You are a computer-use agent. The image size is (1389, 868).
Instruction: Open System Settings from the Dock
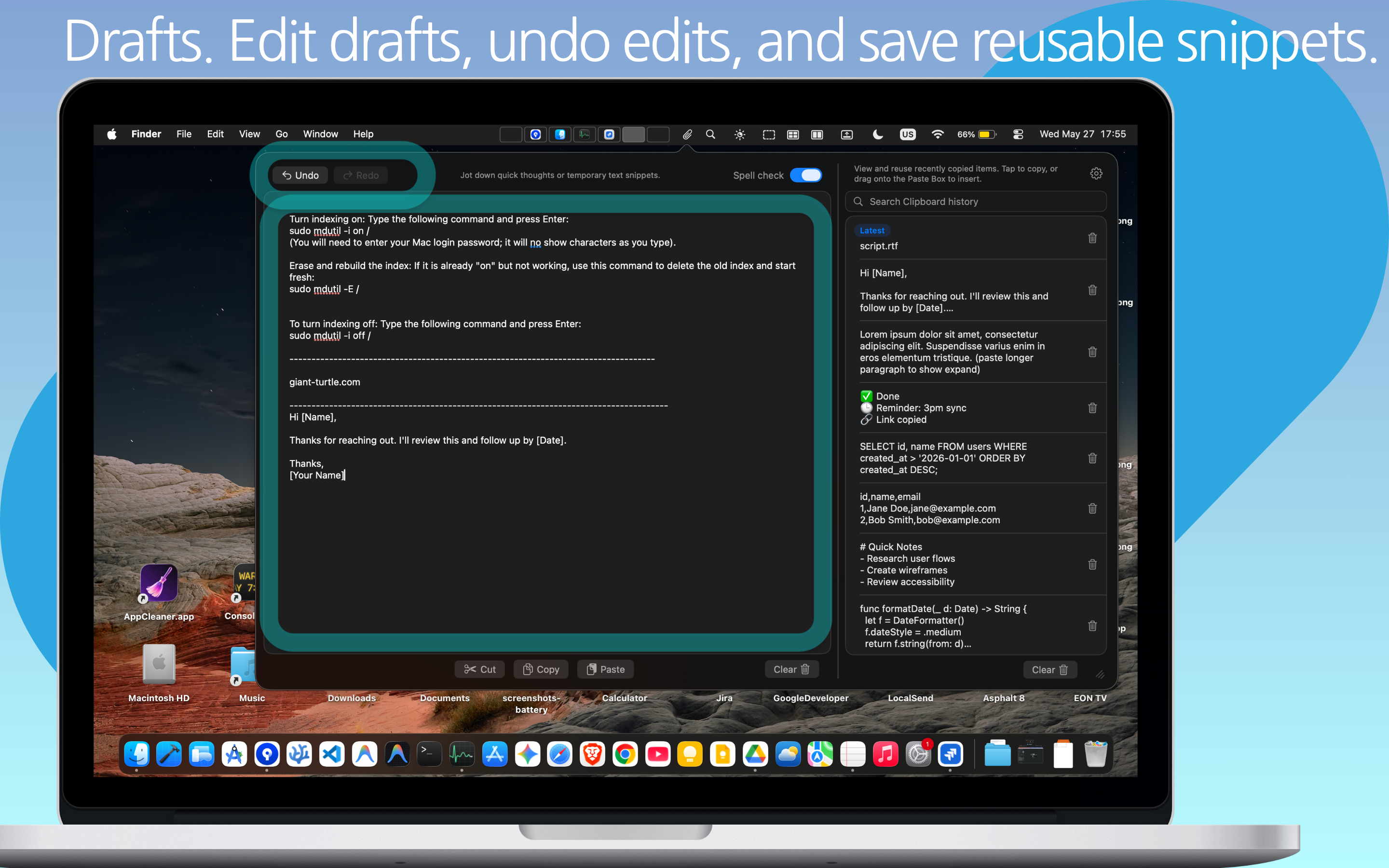[918, 754]
